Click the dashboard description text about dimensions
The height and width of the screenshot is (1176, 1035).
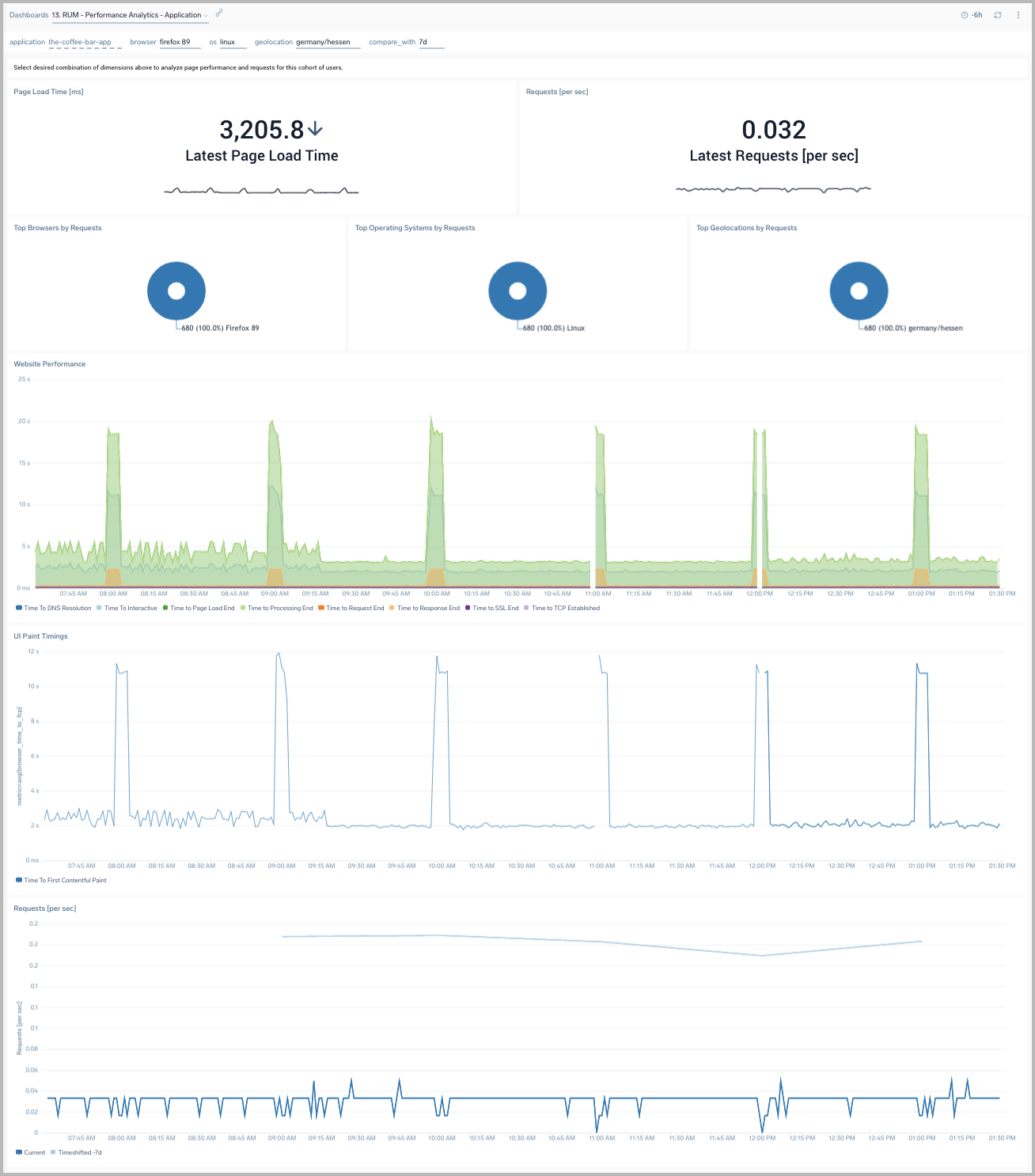178,68
